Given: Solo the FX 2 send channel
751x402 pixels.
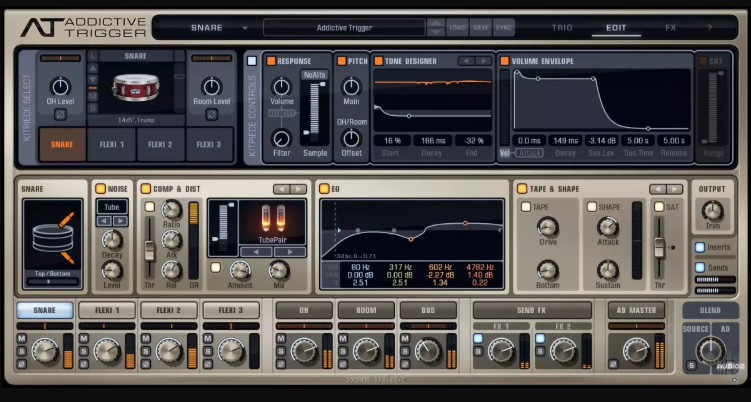Looking at the screenshot, I should point(541,351).
